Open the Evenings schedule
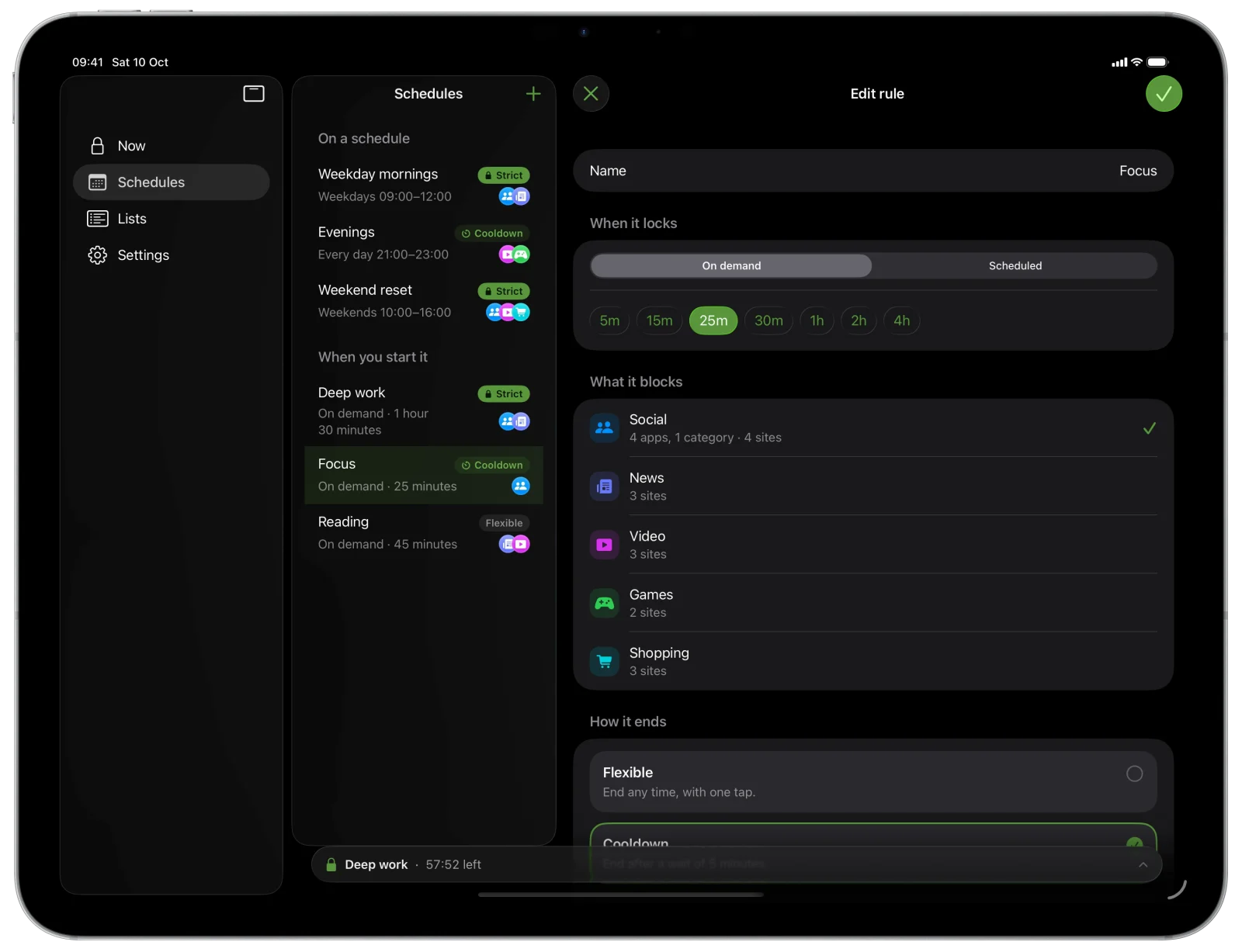This screenshot has height=952, width=1242. (x=424, y=244)
